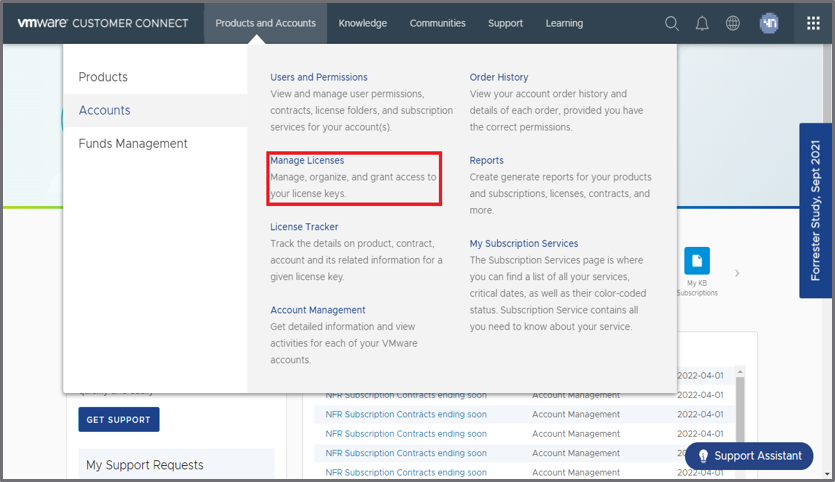Open the Manage Licenses link

click(x=307, y=160)
